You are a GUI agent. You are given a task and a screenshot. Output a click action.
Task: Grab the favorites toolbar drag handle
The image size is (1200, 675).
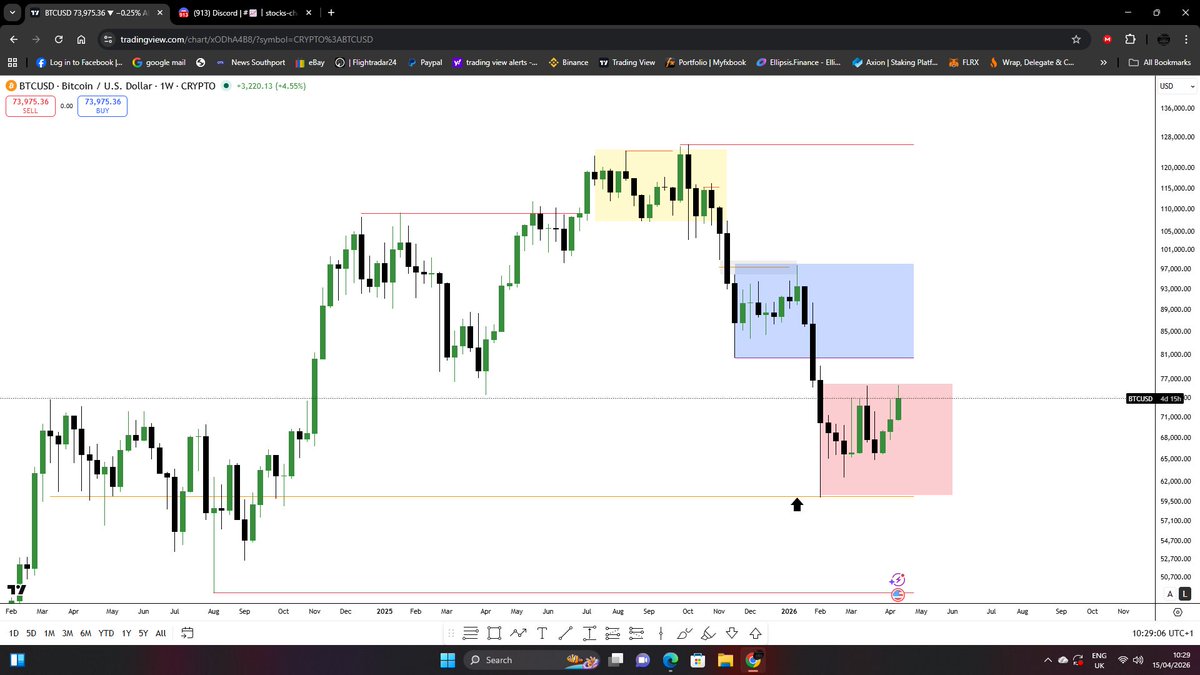(450, 633)
